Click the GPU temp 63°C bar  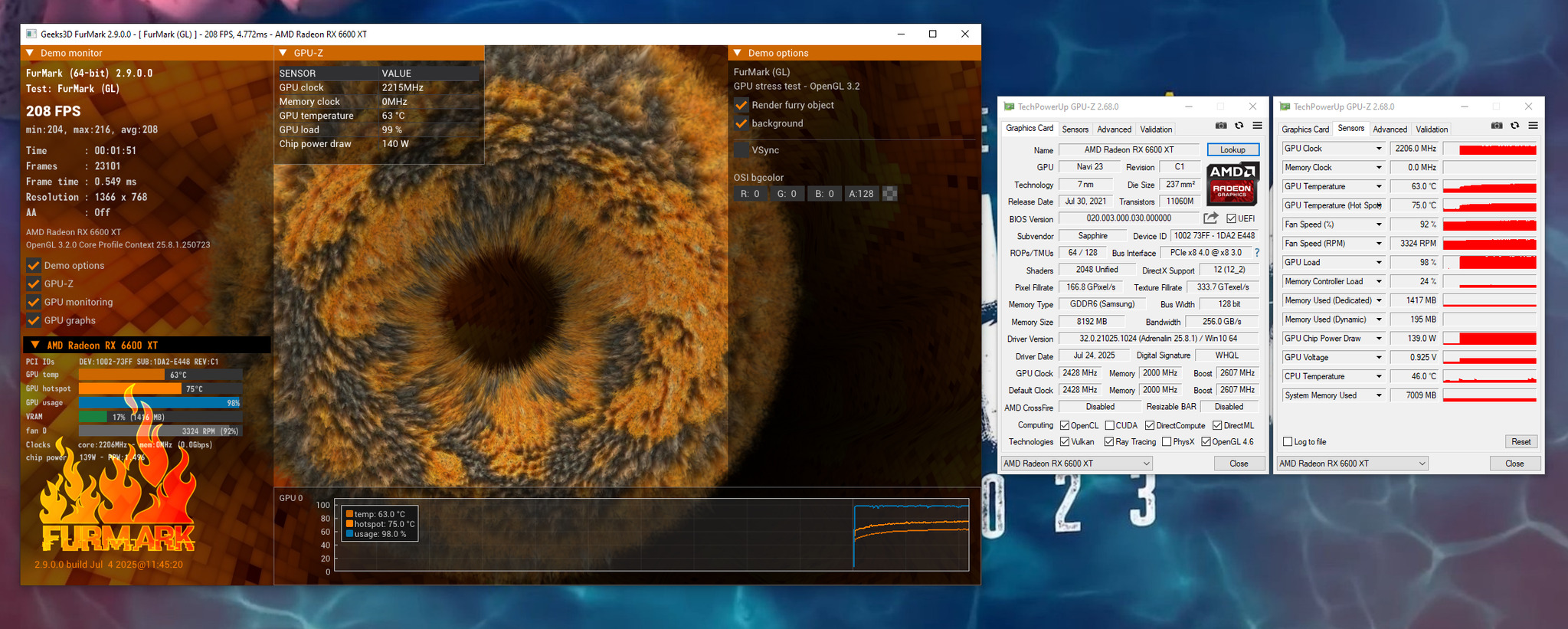point(161,375)
